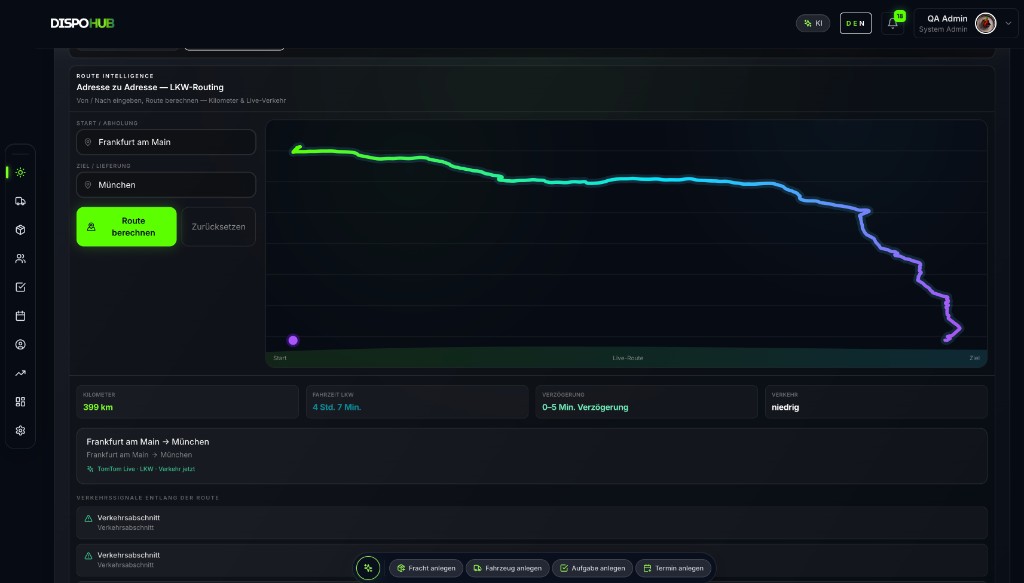
Task: Open the truck vehicles sidebar icon
Action: pos(20,201)
